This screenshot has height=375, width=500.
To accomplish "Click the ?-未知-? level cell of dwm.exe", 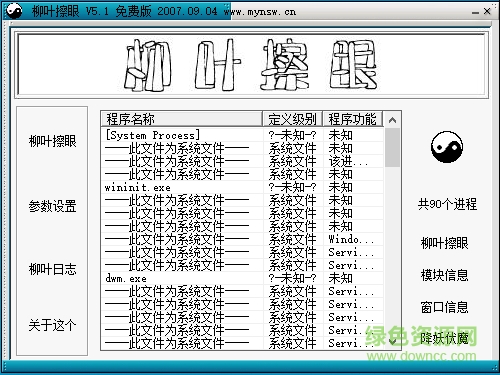I will pos(293,278).
